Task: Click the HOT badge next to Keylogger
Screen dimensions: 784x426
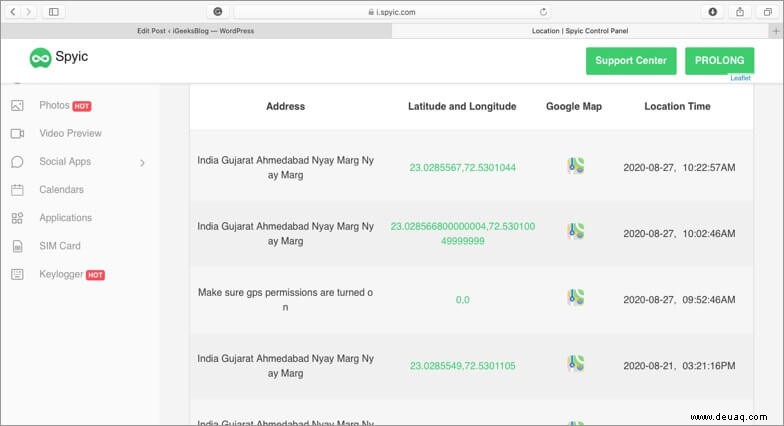Action: click(96, 275)
